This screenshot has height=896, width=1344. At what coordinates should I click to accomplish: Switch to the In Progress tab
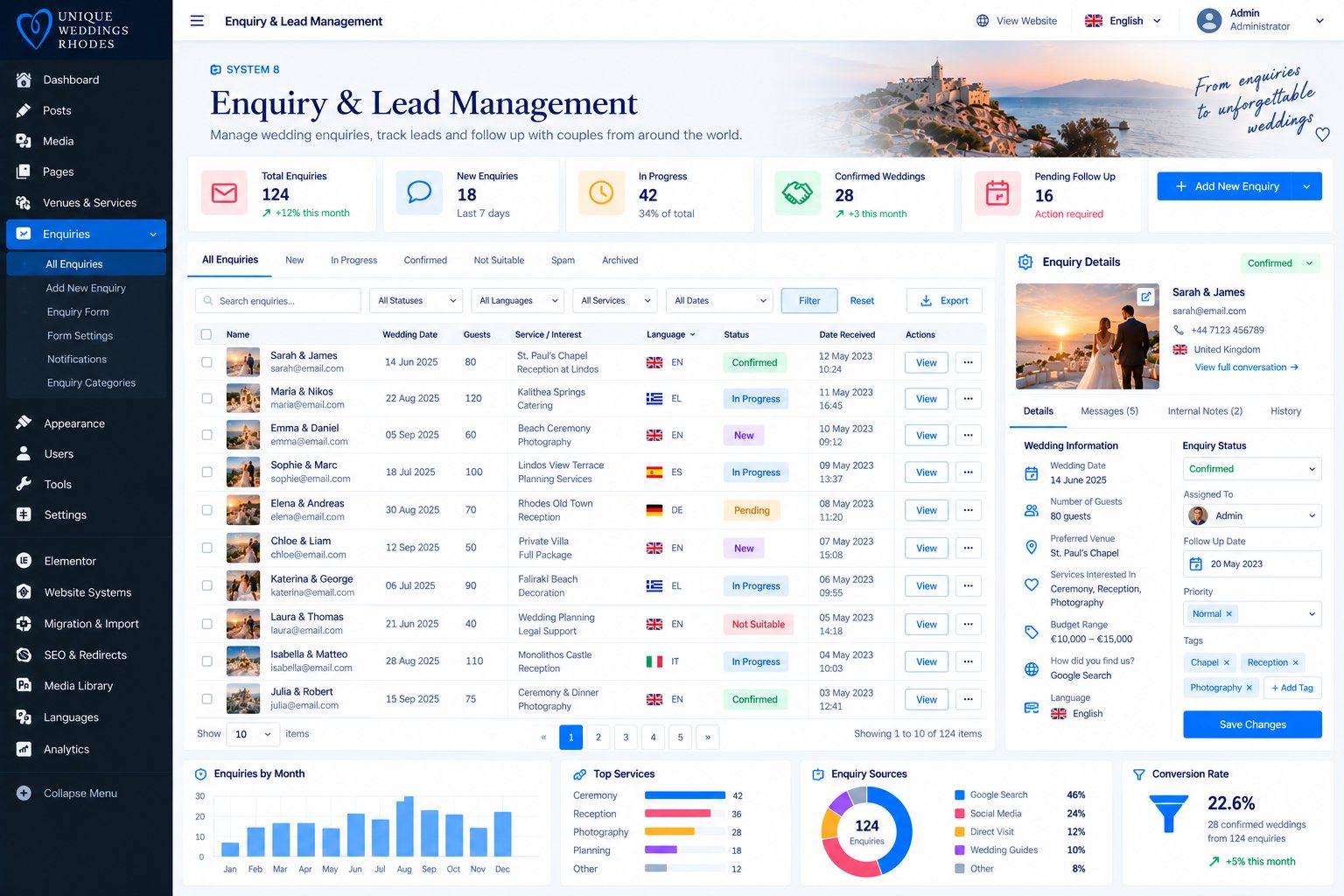[353, 261]
